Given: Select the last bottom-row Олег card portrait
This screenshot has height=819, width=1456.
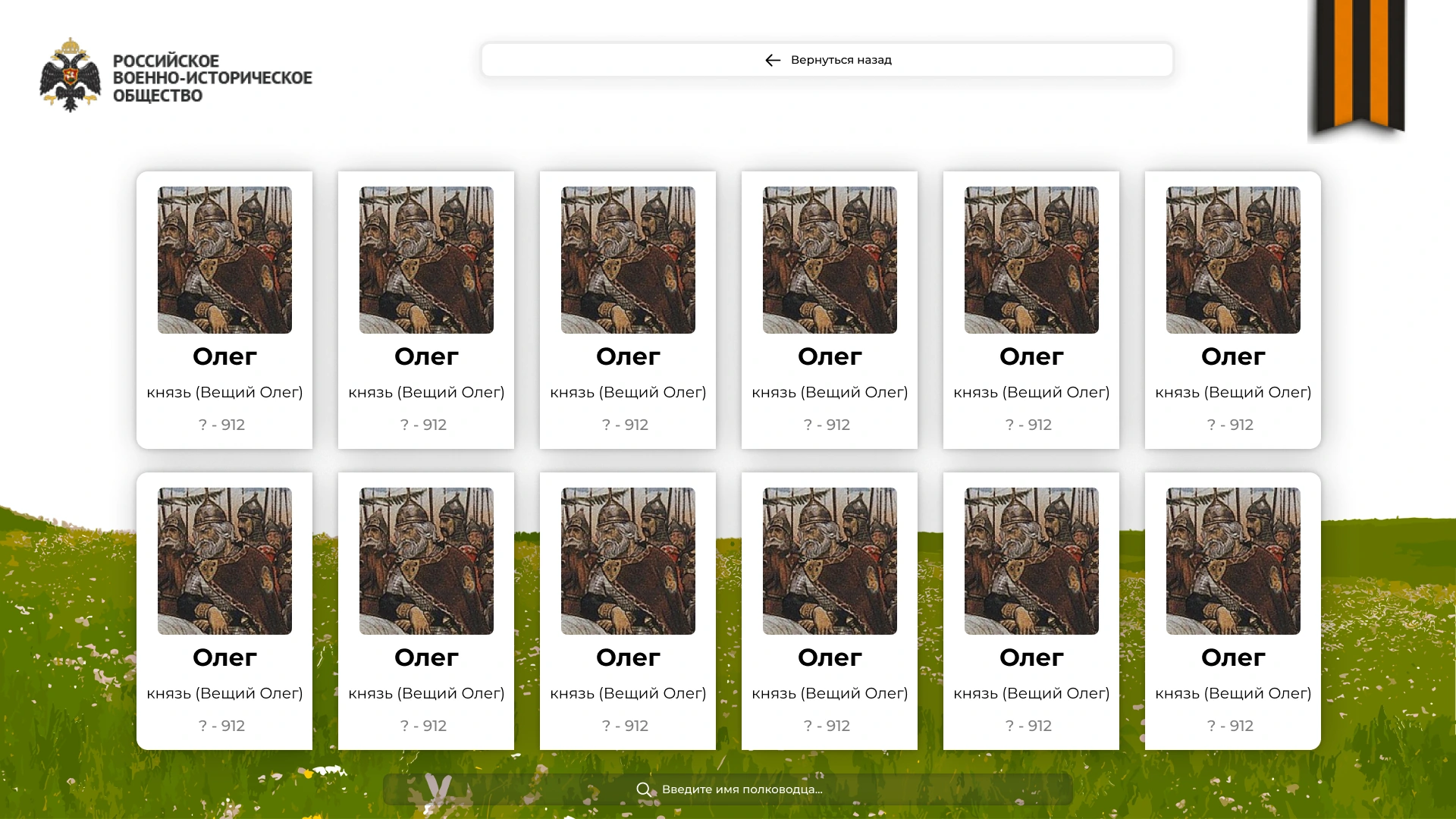Looking at the screenshot, I should 1233,561.
